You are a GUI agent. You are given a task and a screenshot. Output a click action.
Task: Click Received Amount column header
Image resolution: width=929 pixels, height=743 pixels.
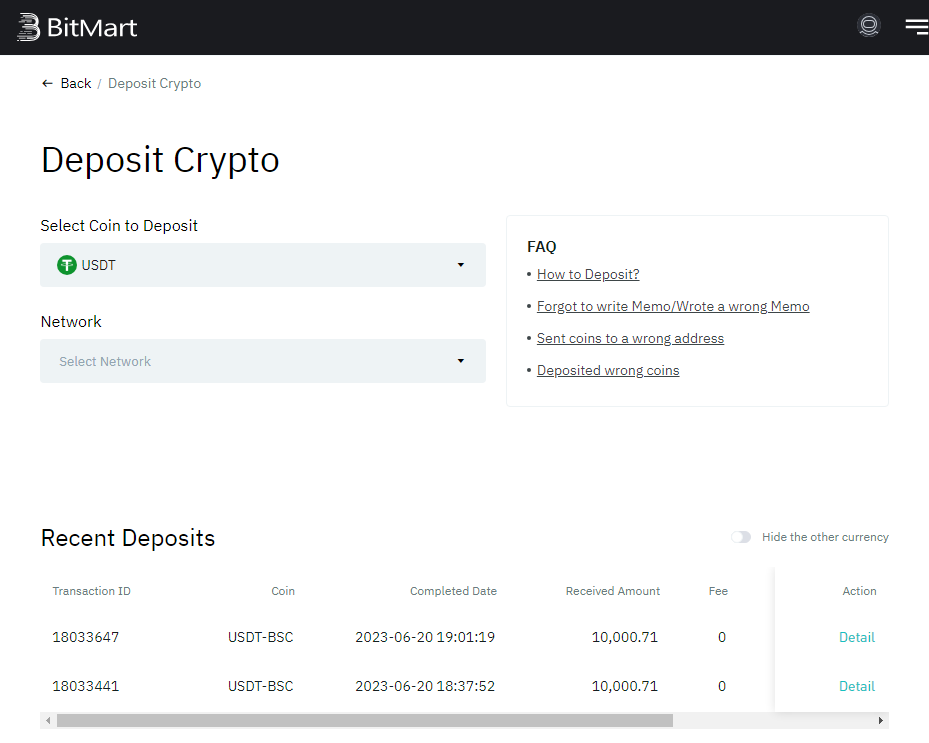[x=613, y=591]
